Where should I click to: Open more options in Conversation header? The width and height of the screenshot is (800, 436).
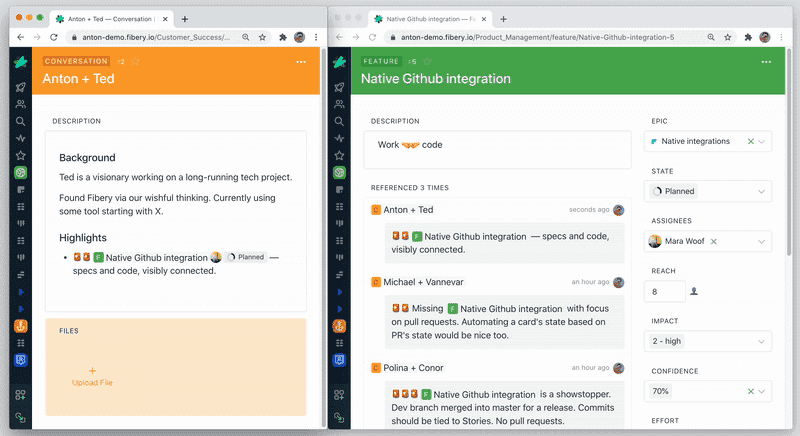pos(301,62)
